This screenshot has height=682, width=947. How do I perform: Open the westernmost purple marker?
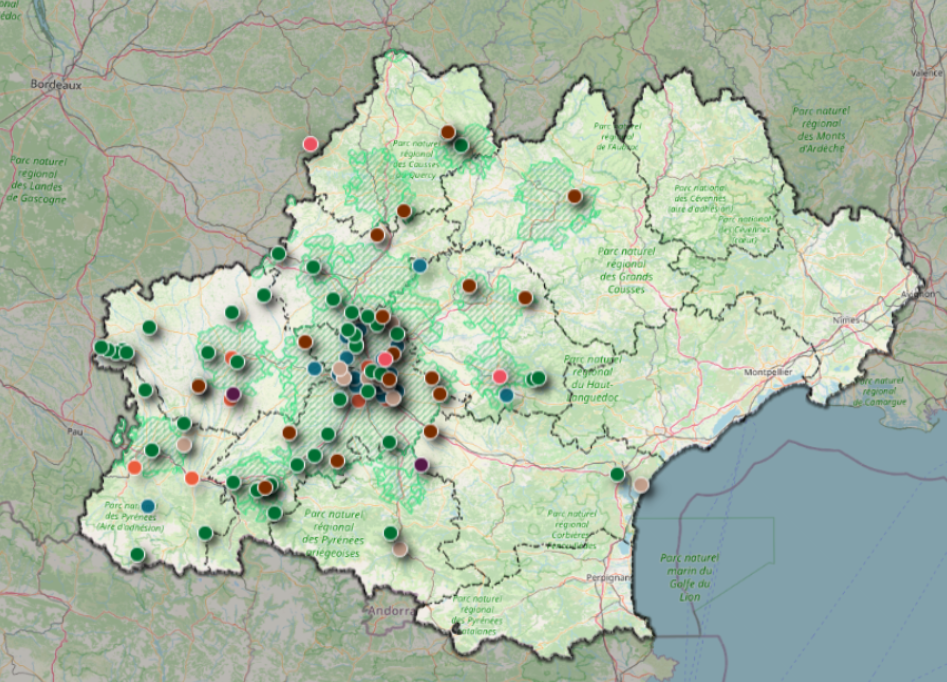click(233, 394)
